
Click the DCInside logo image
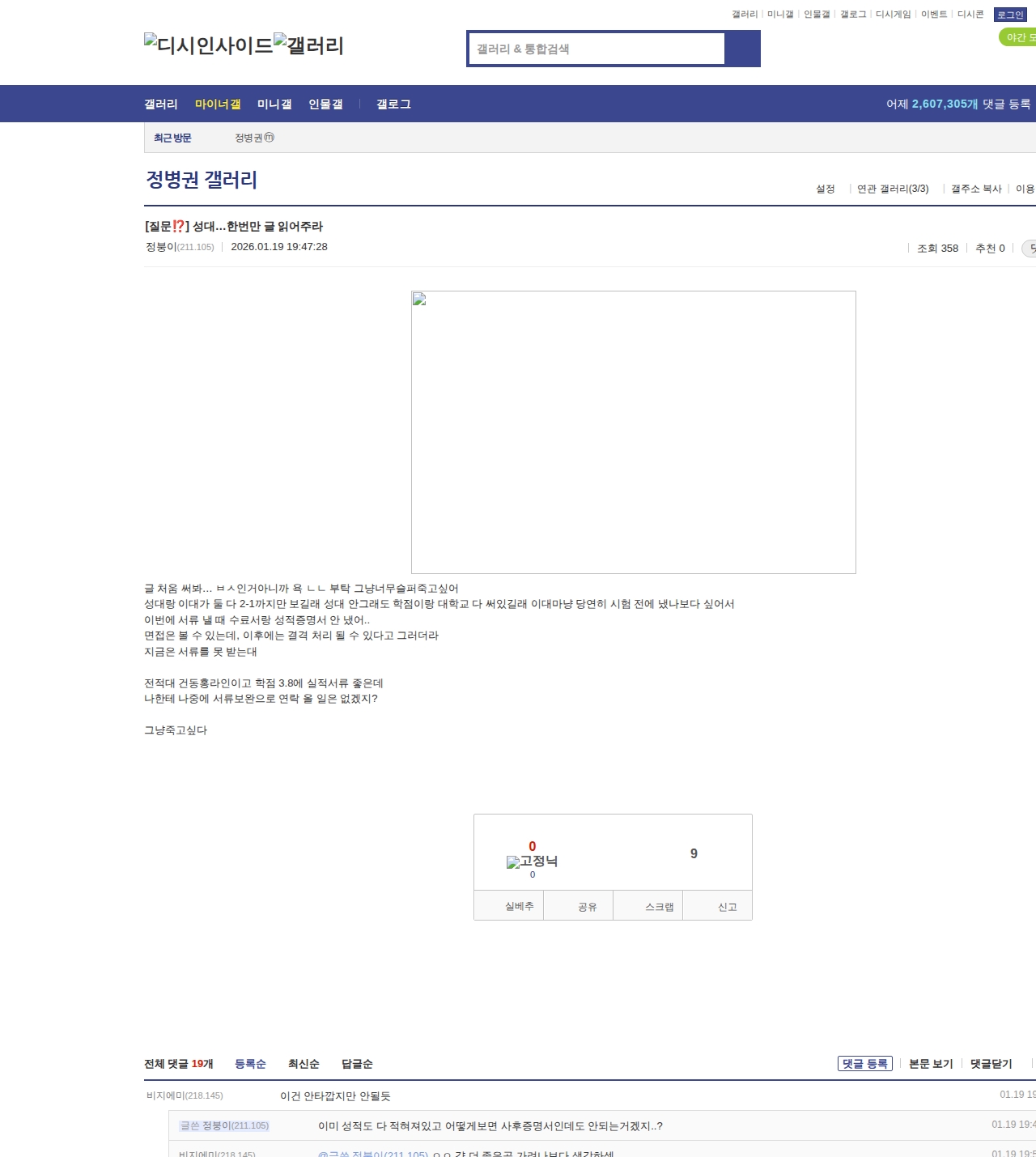(x=208, y=45)
